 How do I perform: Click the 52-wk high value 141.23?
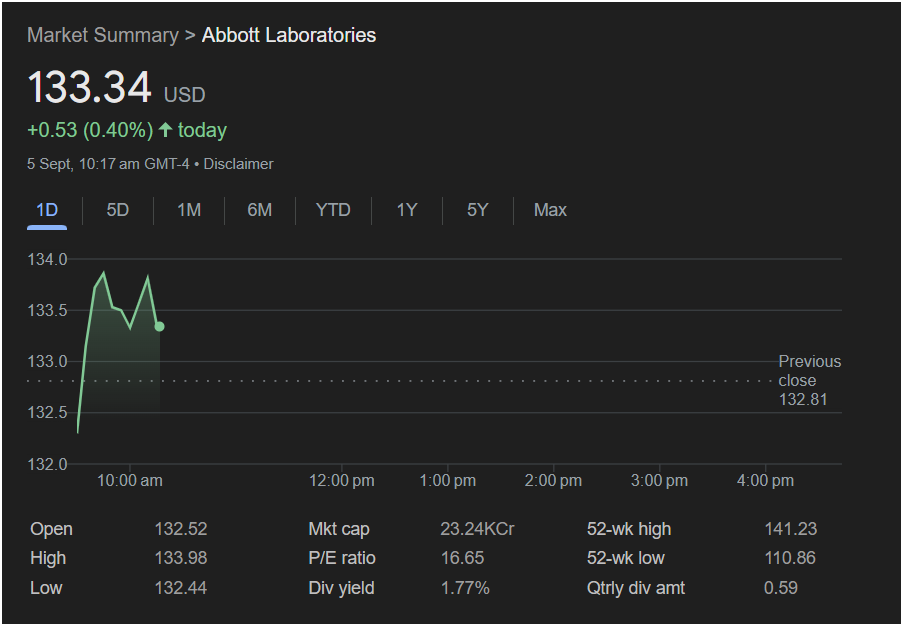[790, 529]
